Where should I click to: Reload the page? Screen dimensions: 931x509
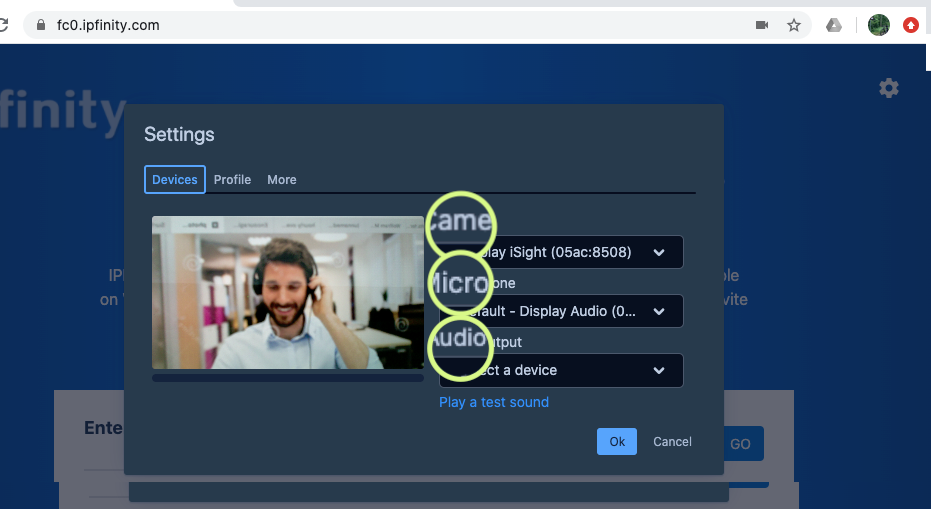coord(4,25)
